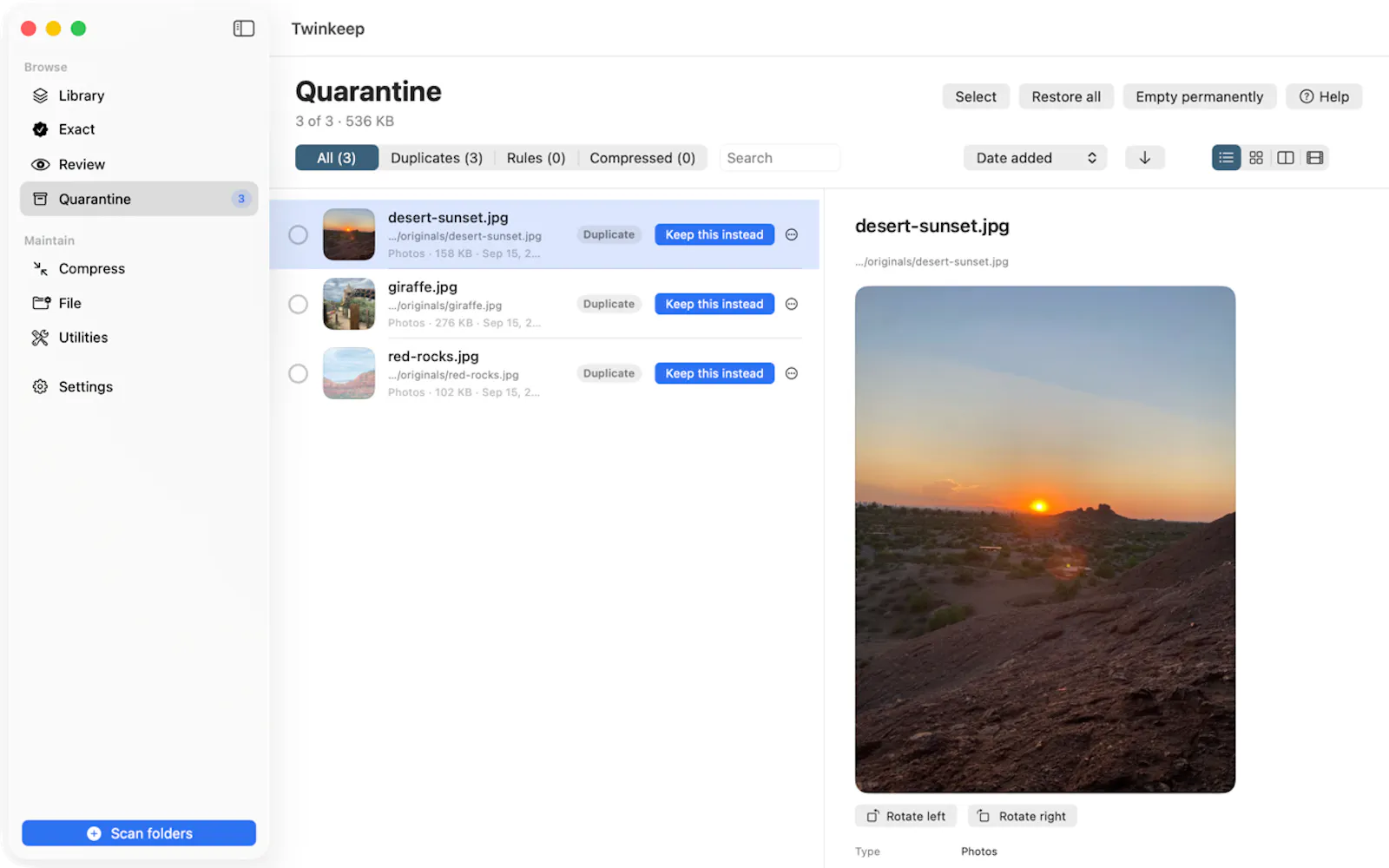Keep giraffe.jpg instead

coord(714,304)
